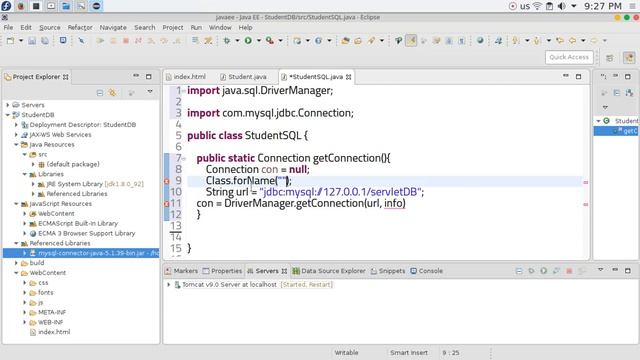Click the Start server icon in the Servers view
The image size is (640, 360).
pos(543,271)
